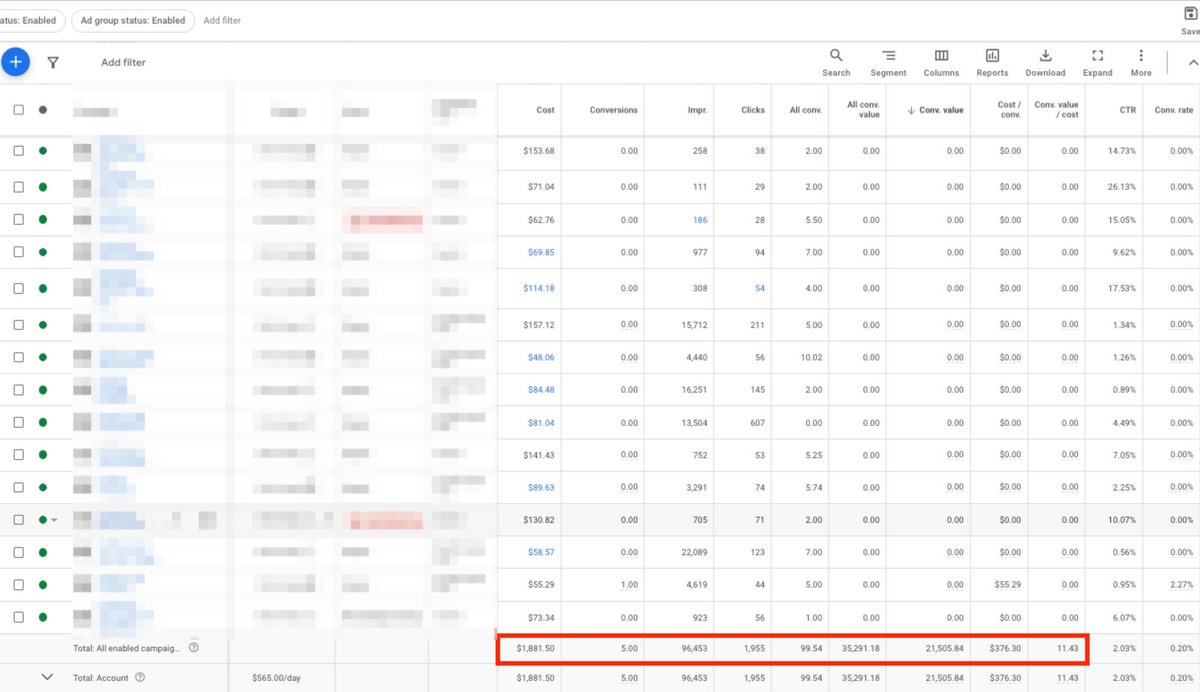This screenshot has height=692, width=1200.
Task: Edit the Ad group status: Enabled filter
Action: 133,20
